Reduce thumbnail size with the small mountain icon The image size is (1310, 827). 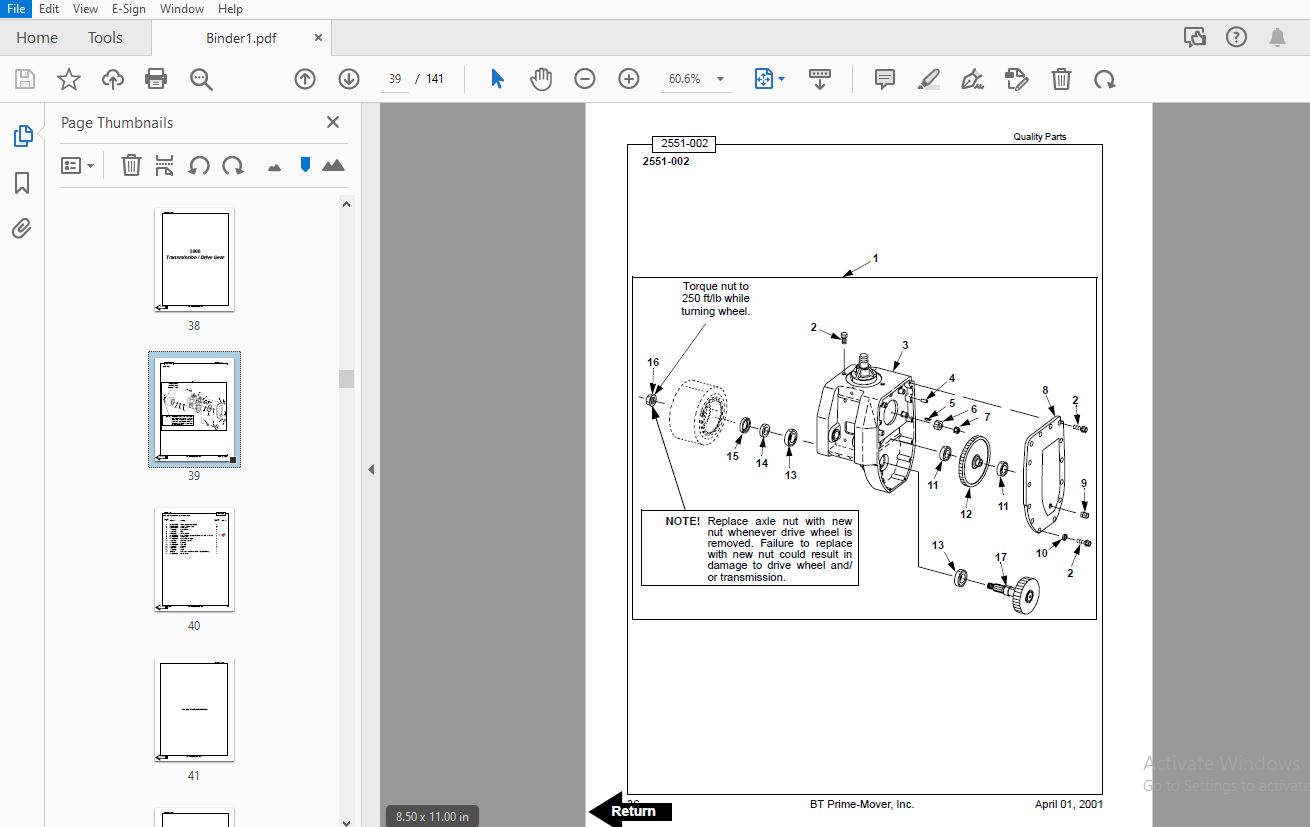tap(274, 167)
